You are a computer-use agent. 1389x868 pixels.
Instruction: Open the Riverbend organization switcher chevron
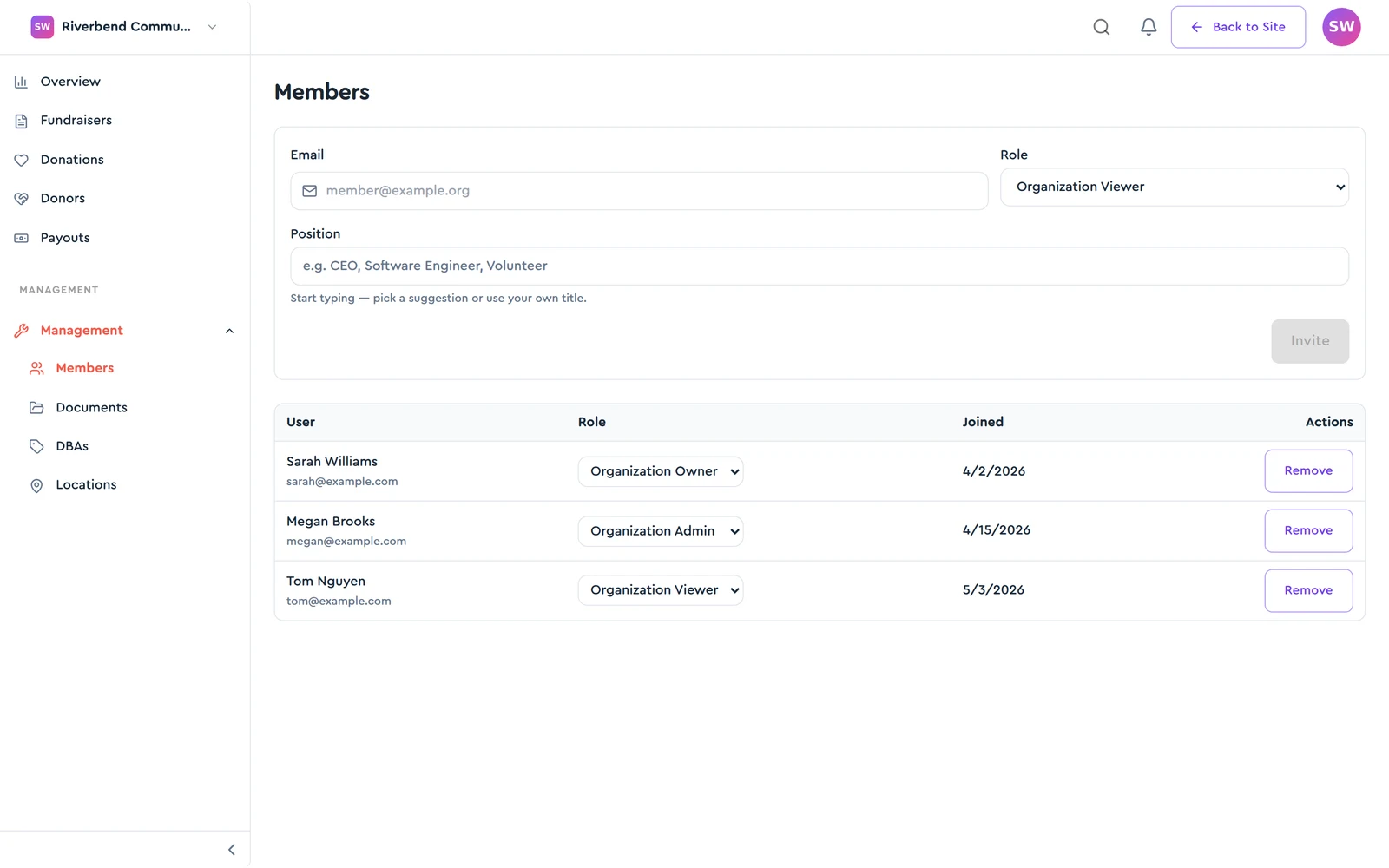click(x=212, y=27)
